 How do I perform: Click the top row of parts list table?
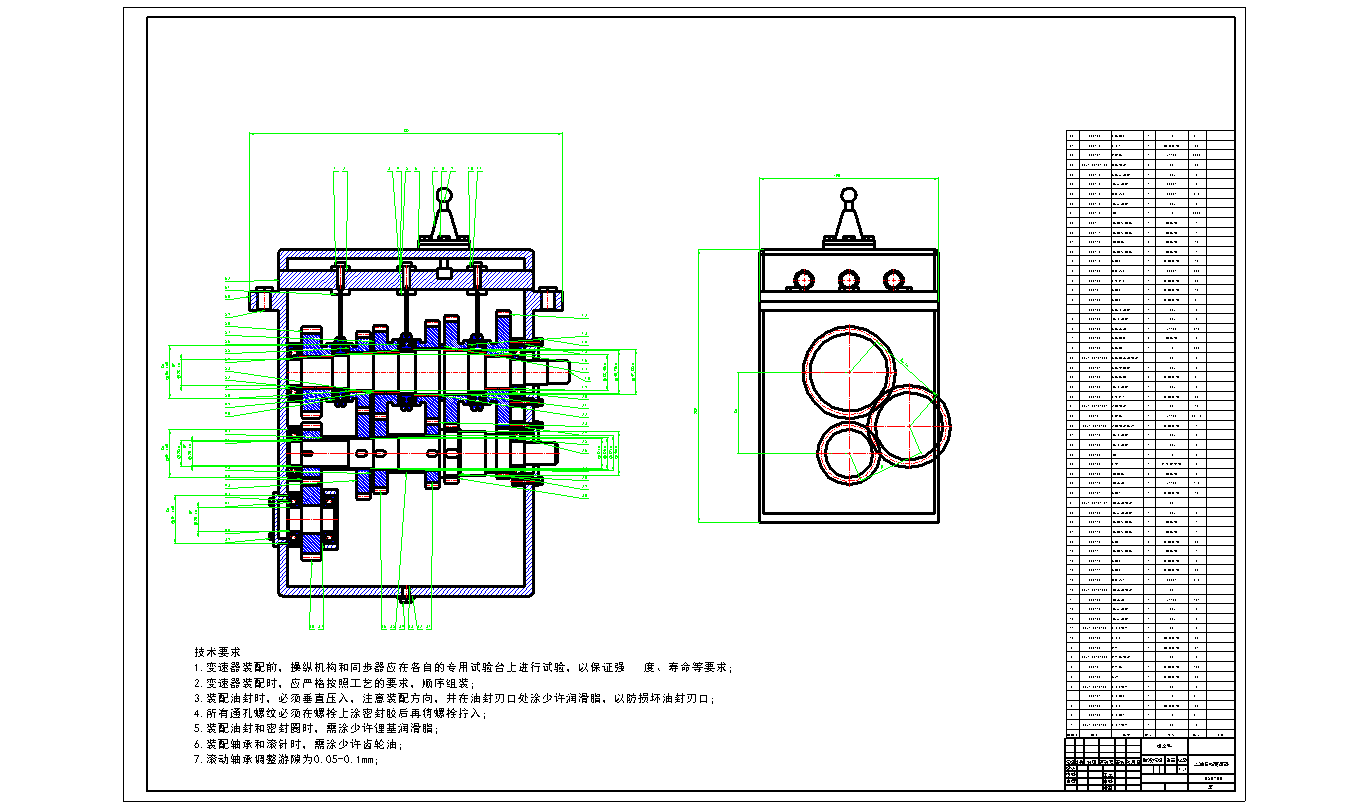click(x=1150, y=135)
